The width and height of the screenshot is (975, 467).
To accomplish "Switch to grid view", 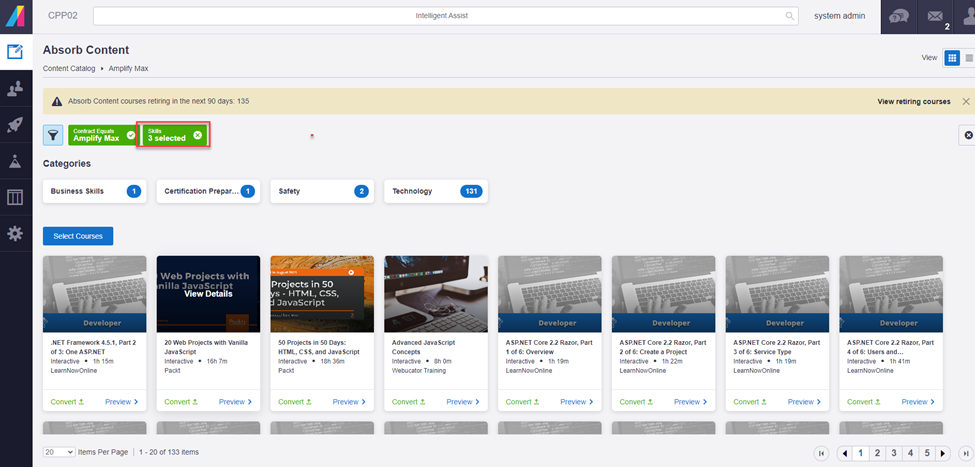I will point(951,58).
